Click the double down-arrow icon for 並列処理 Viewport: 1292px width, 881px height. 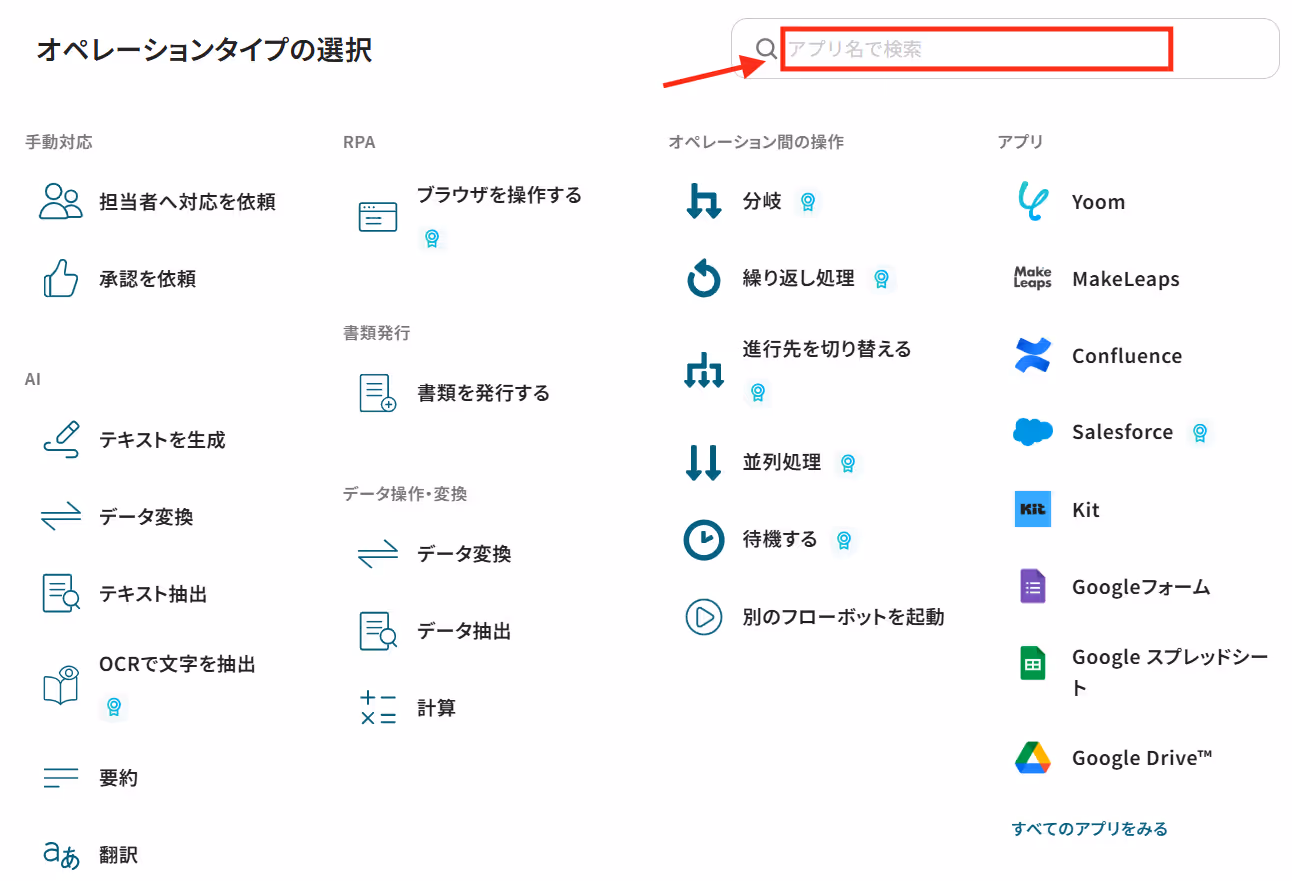click(704, 462)
